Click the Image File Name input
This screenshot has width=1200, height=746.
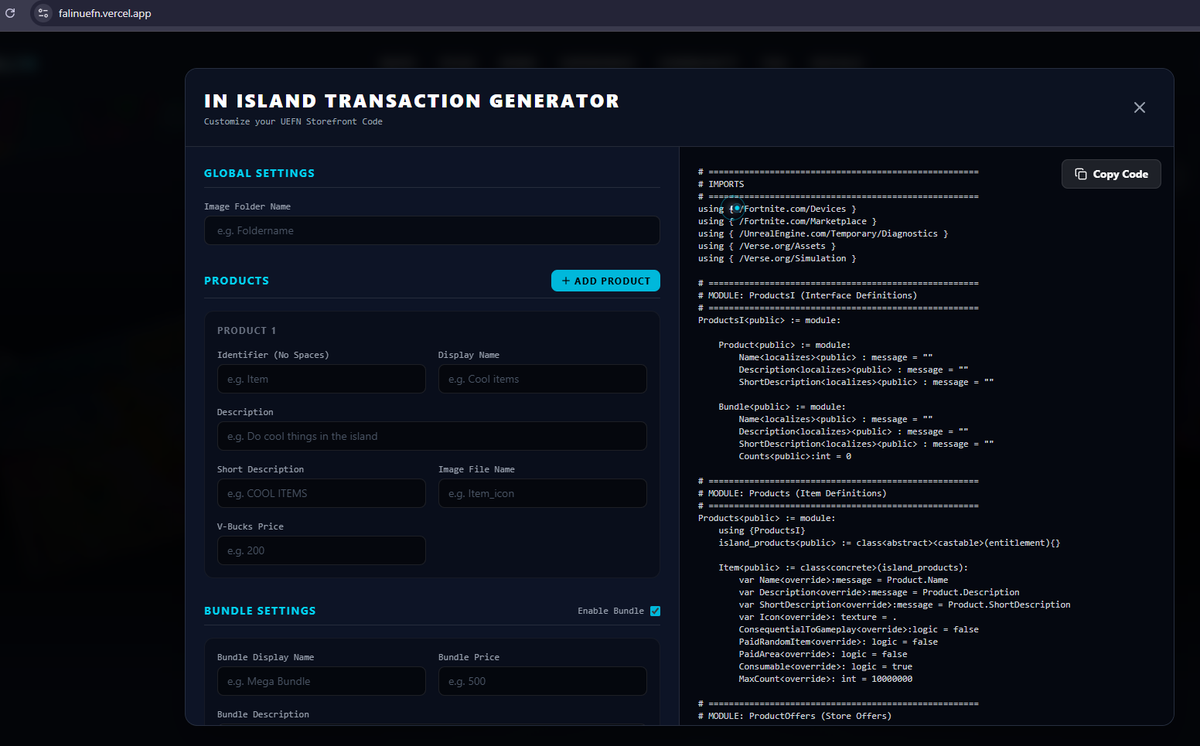(542, 493)
